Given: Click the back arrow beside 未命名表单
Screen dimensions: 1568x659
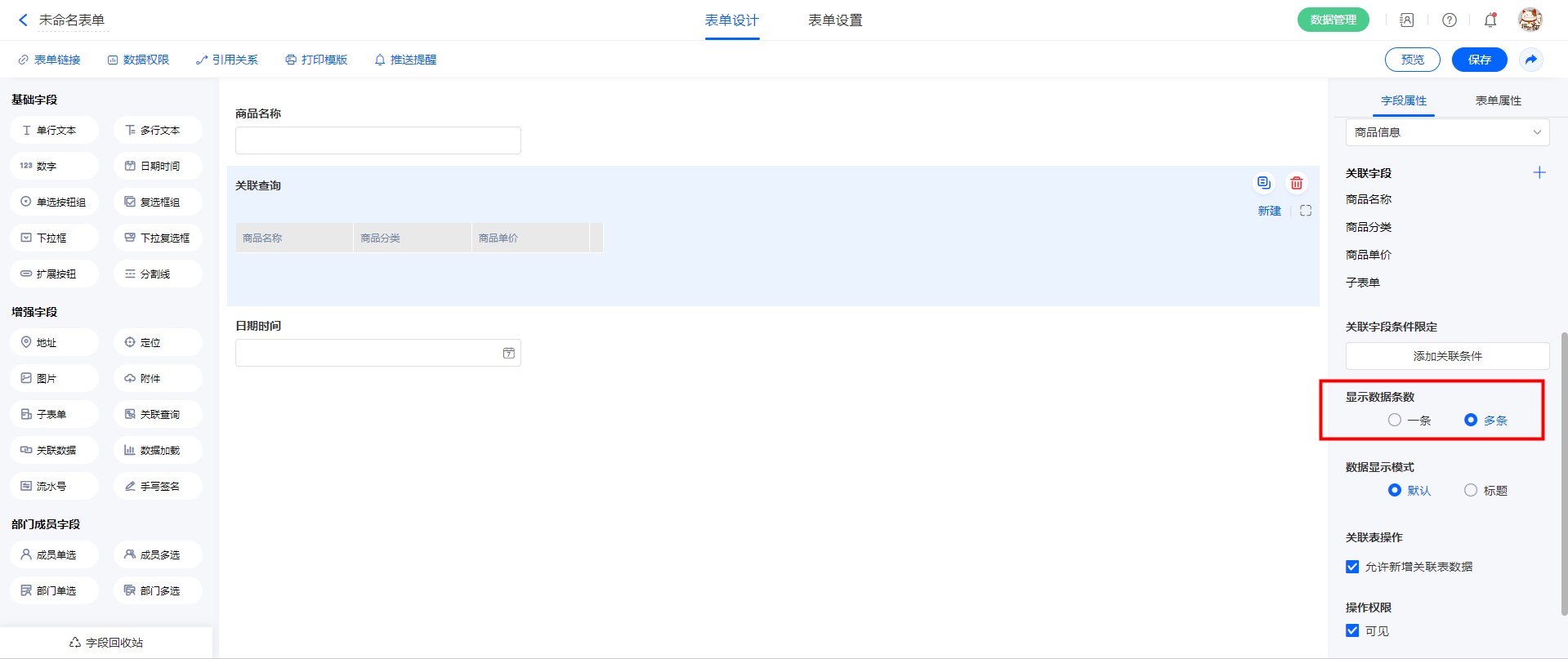Looking at the screenshot, I should (23, 20).
